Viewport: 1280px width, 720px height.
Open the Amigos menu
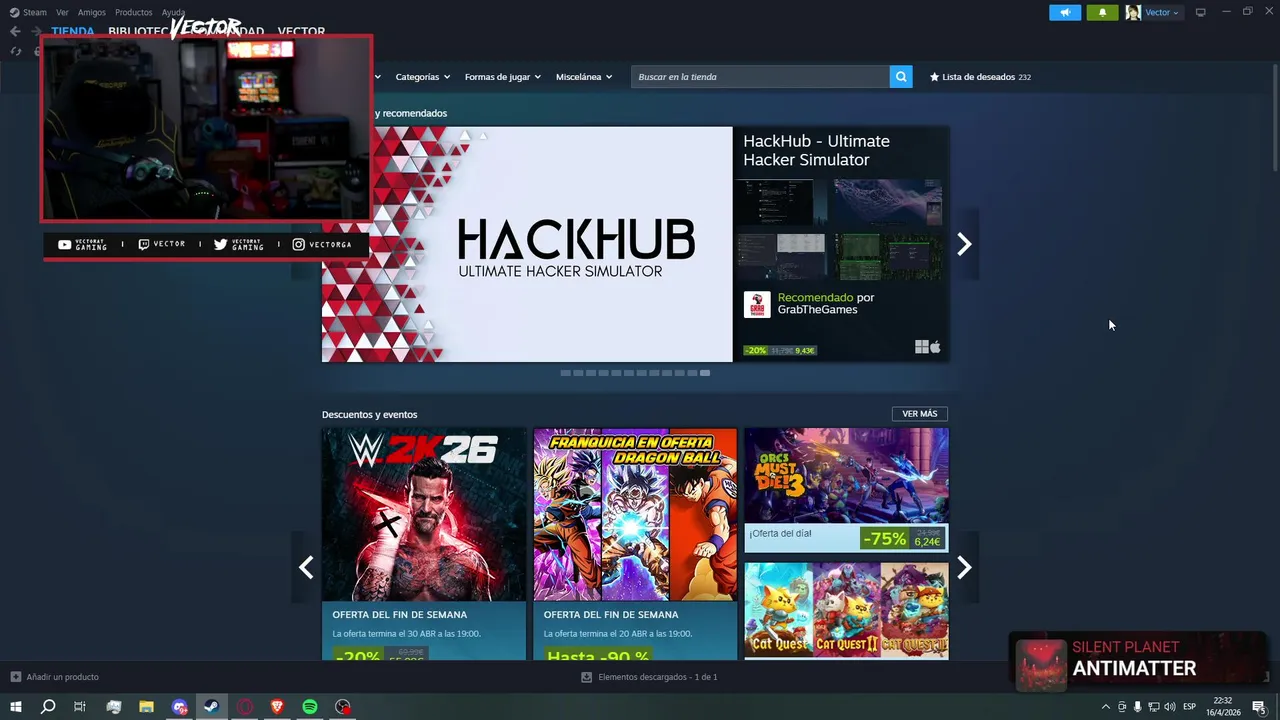click(92, 12)
